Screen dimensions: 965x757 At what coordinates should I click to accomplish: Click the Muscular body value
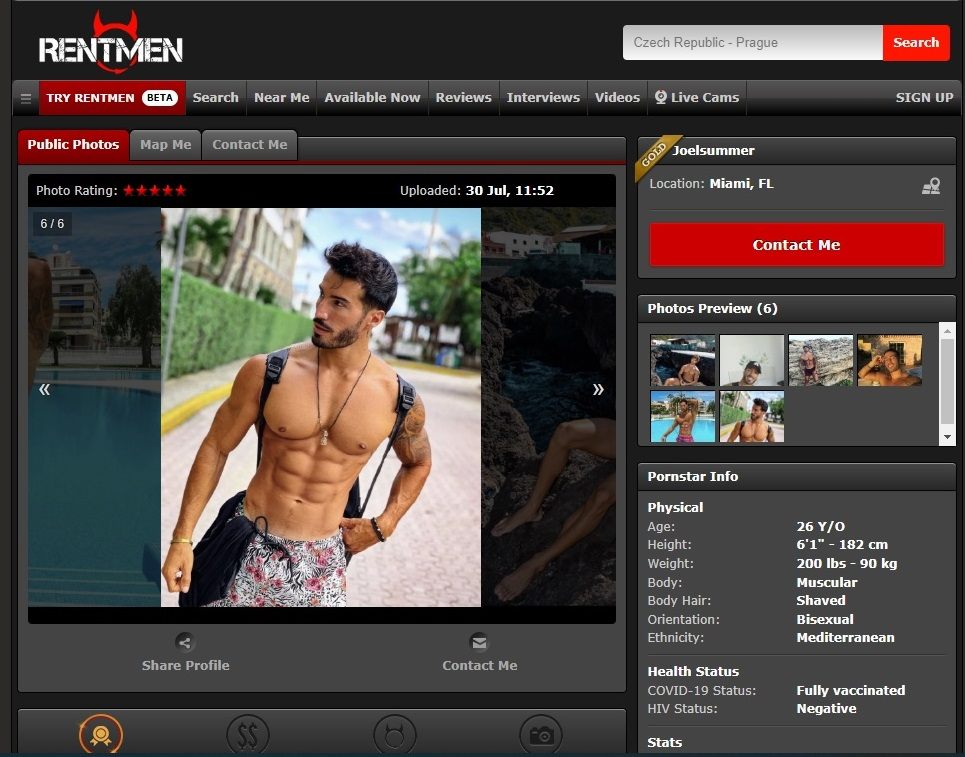point(827,582)
